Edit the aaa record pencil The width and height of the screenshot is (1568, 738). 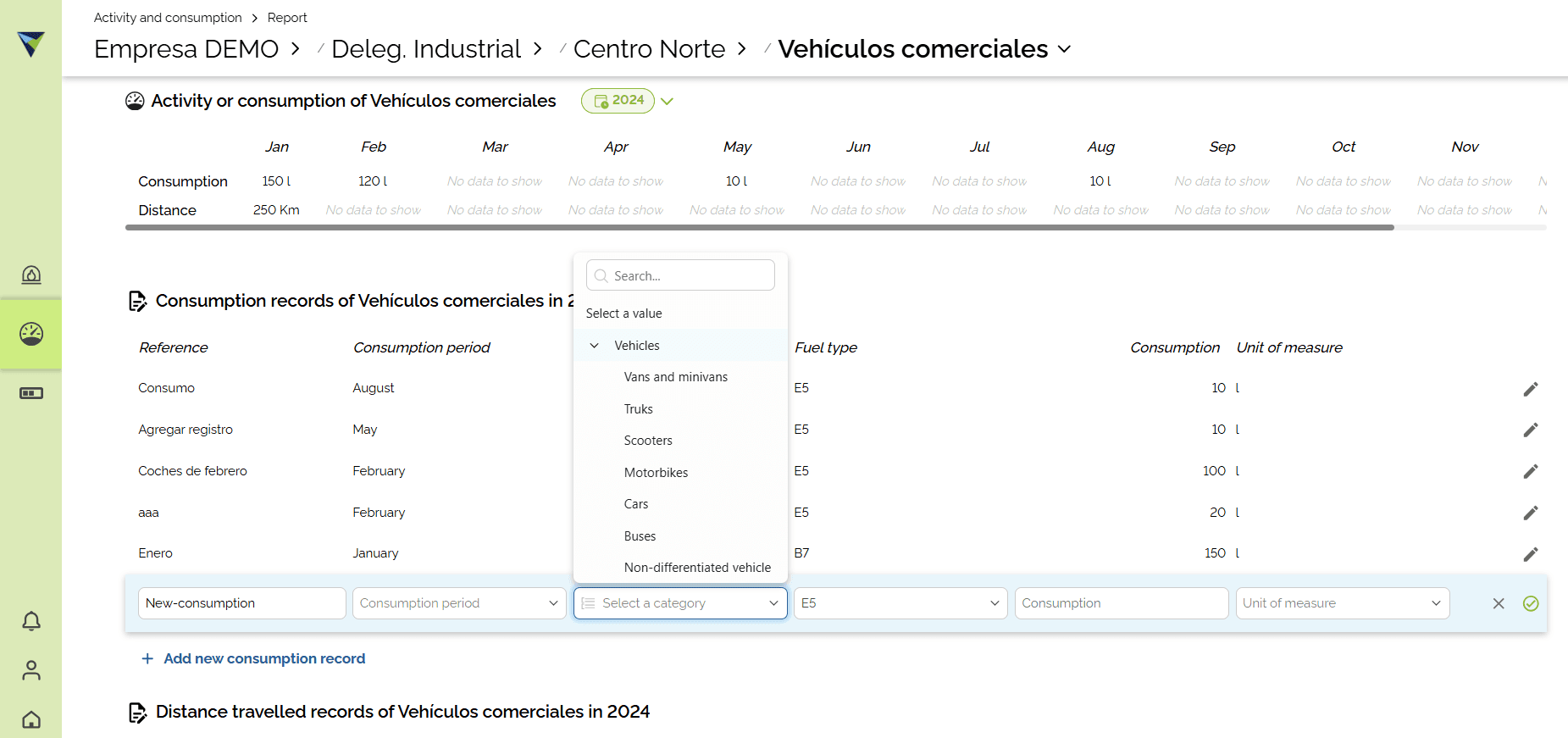tap(1530, 513)
